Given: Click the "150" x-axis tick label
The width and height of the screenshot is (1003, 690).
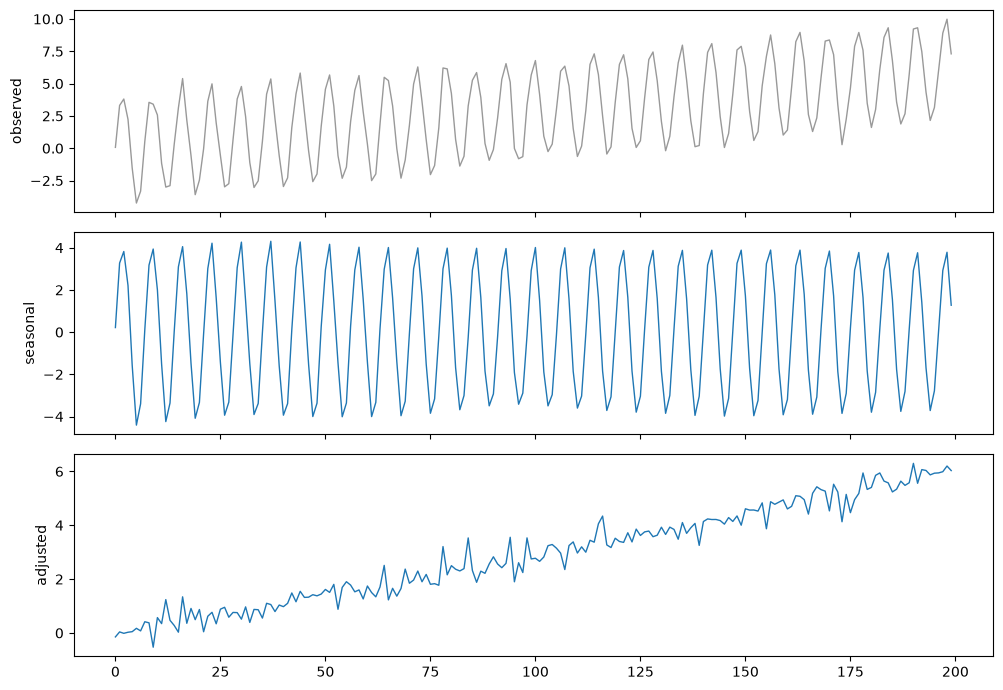Looking at the screenshot, I should (x=745, y=672).
